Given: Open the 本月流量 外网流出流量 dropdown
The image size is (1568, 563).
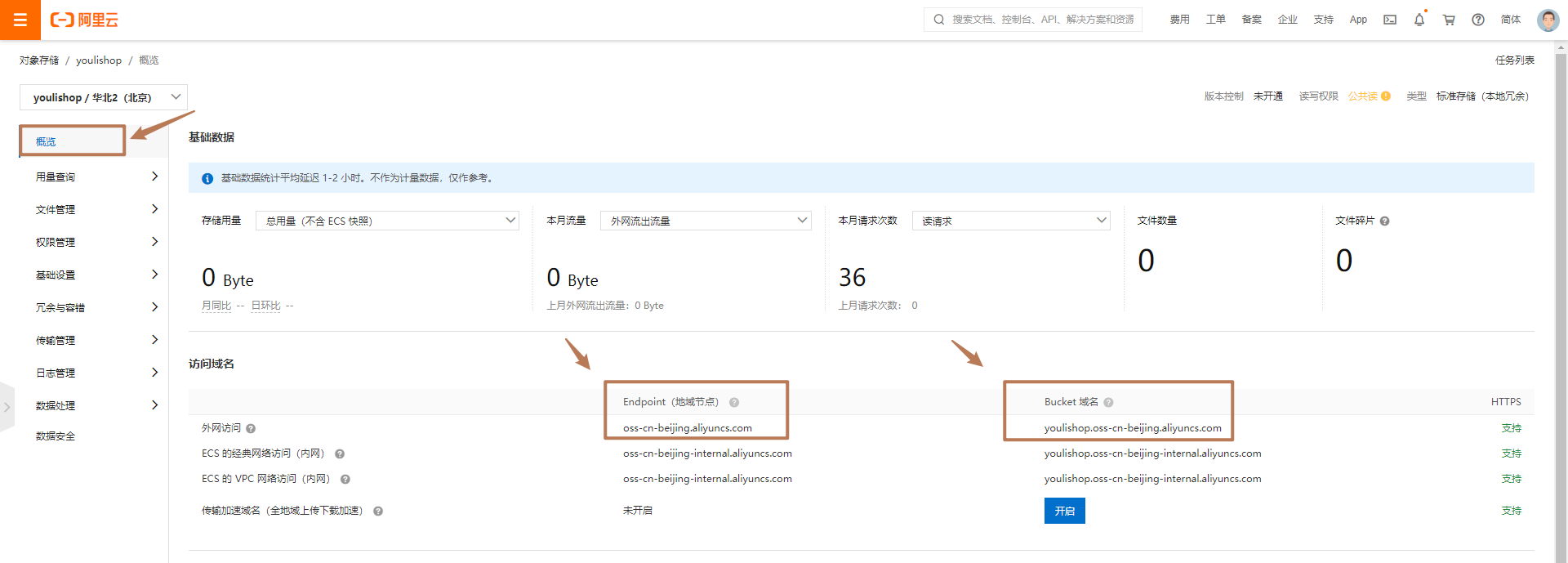Looking at the screenshot, I should pyautogui.click(x=706, y=221).
